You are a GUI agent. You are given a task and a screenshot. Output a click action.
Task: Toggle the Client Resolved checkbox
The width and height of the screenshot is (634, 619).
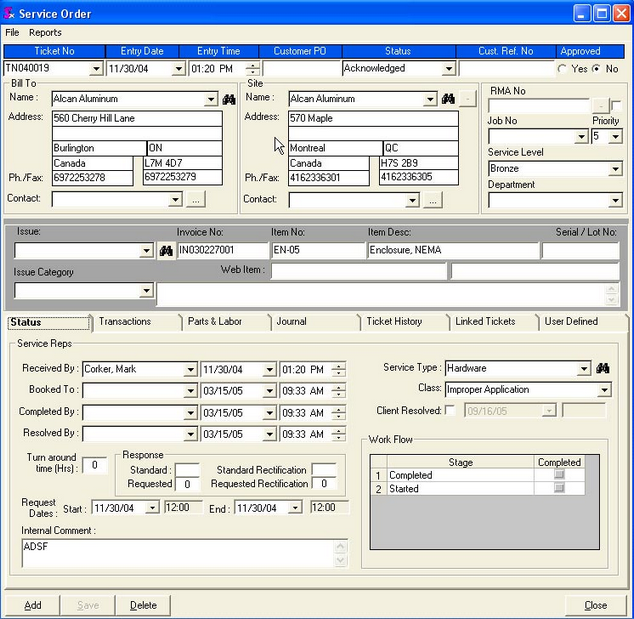(x=449, y=410)
